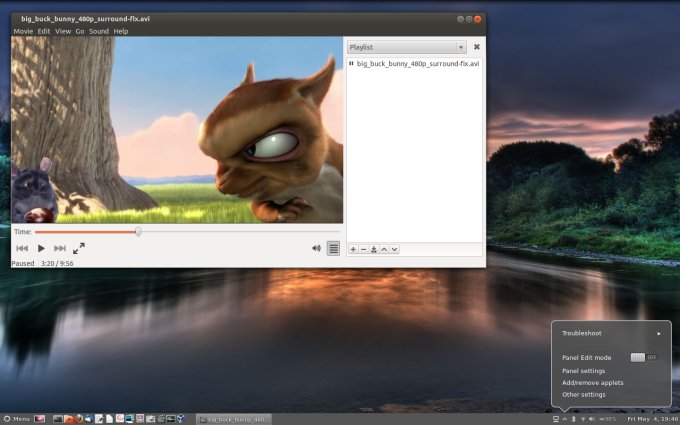Screen dimensions: 680x425
Task: Click the Time seek slider handle
Action: (138, 231)
